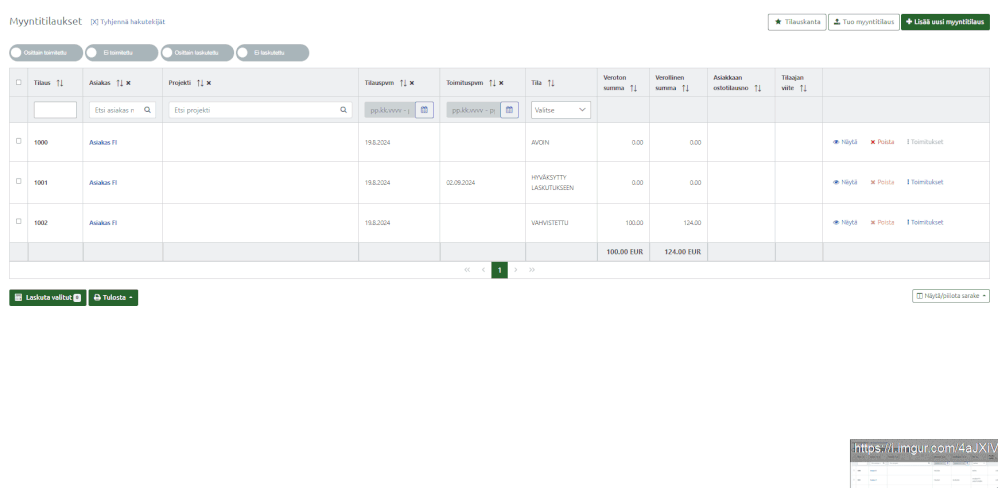998x488 pixels.
Task: Open calendar picker for Toimituspvm filter
Action: pos(509,110)
